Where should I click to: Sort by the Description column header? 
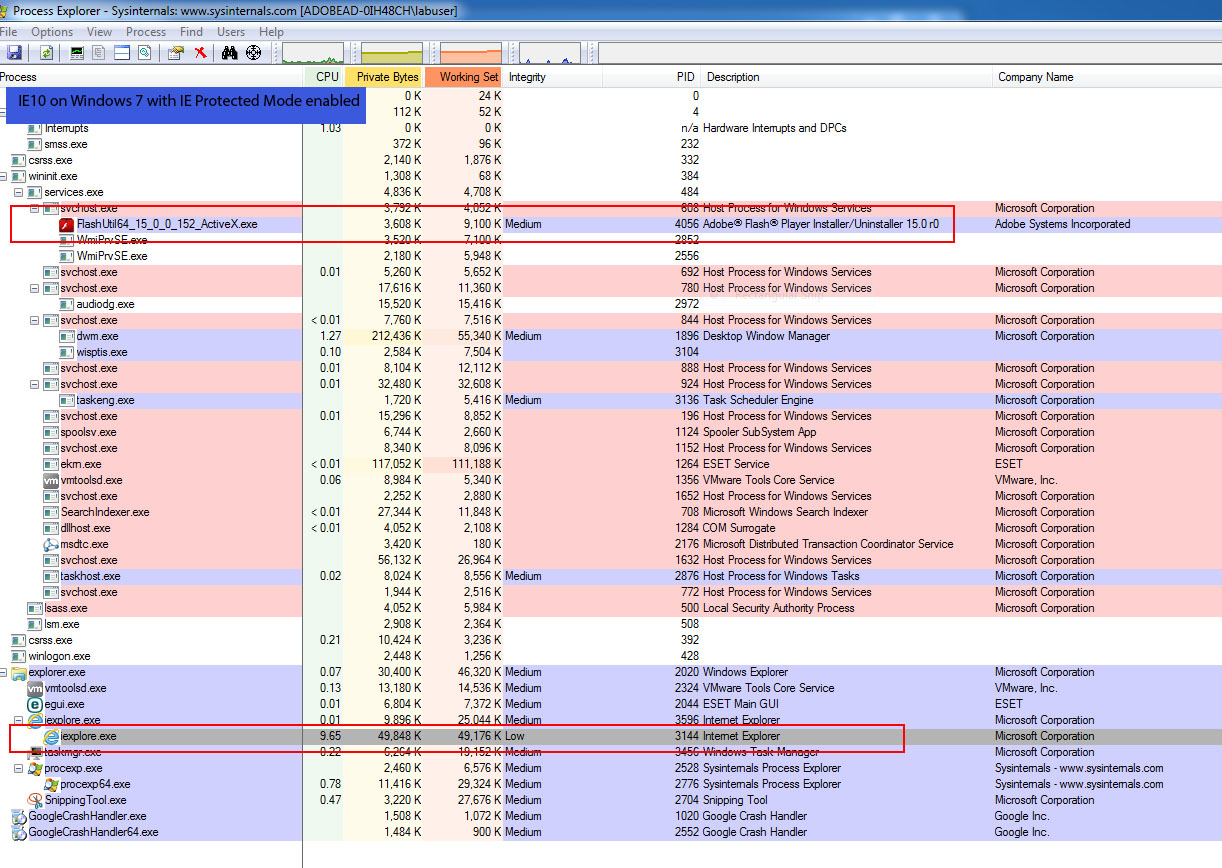[x=847, y=77]
